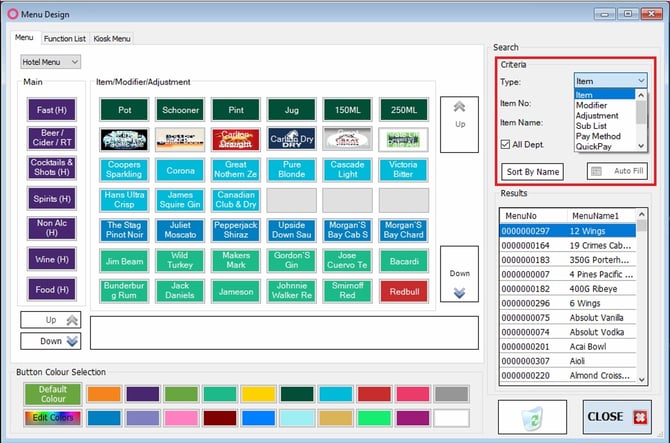This screenshot has width=670, height=443.
Task: Click the orange sunset beer logo button
Action: pos(180,140)
